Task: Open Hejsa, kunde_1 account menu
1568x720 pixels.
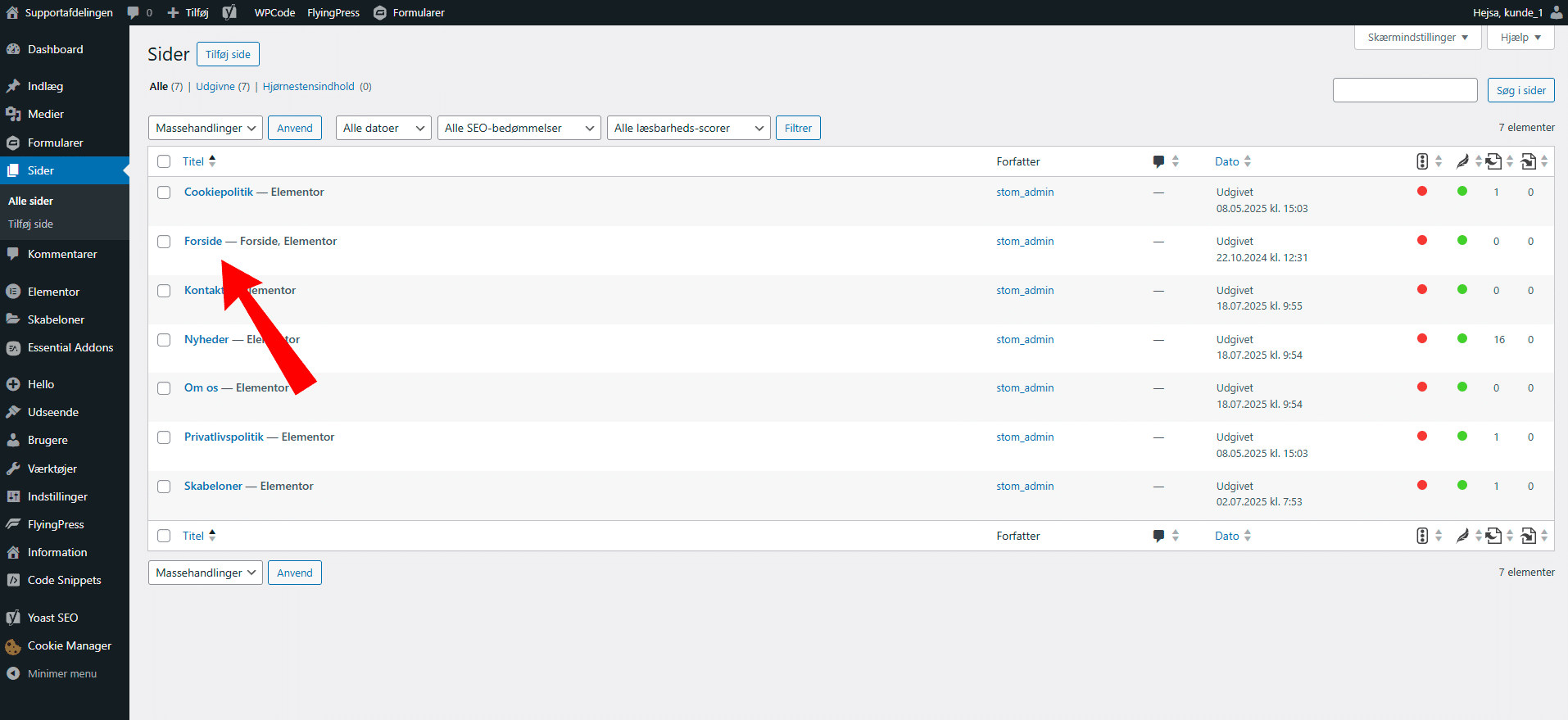Action: click(1517, 12)
